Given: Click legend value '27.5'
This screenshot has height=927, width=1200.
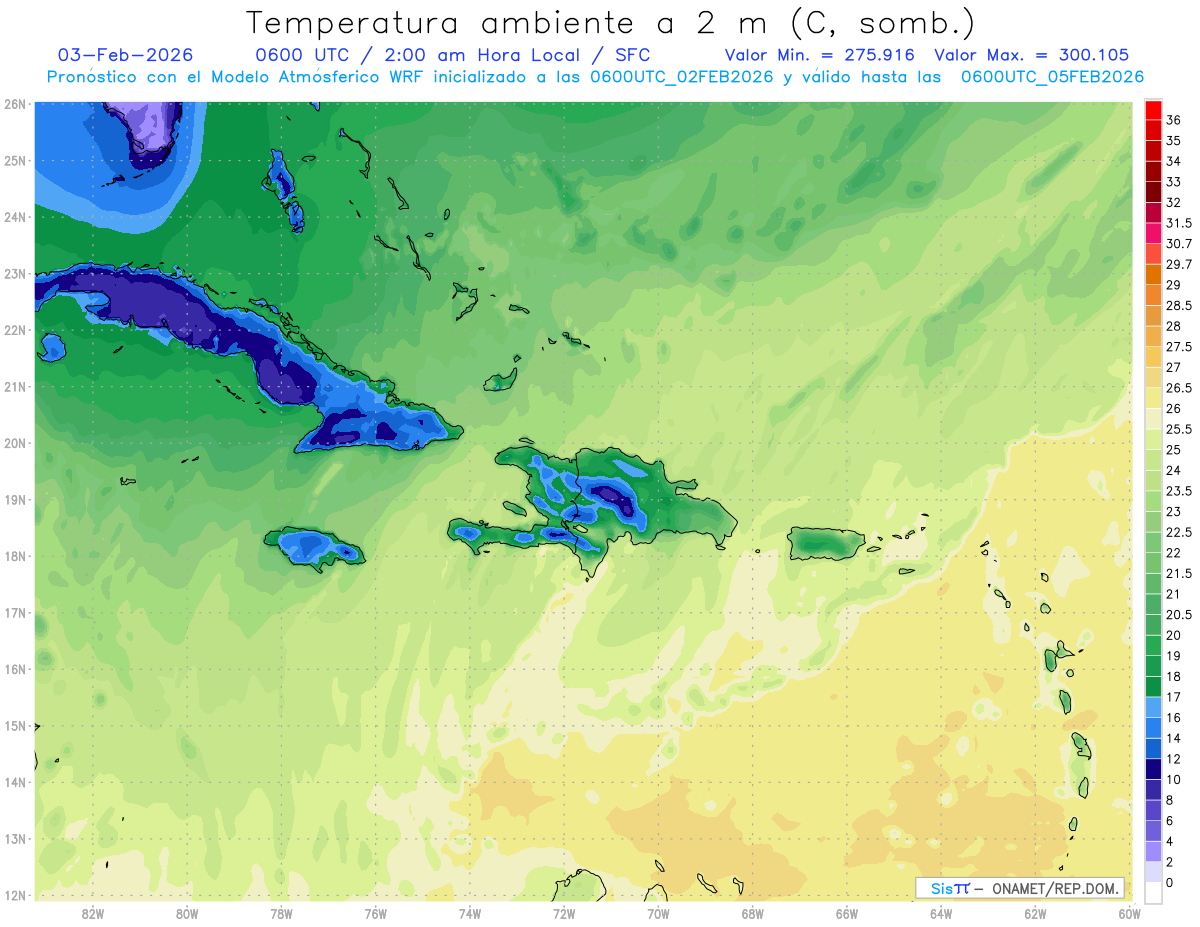Looking at the screenshot, I should (x=1179, y=347).
